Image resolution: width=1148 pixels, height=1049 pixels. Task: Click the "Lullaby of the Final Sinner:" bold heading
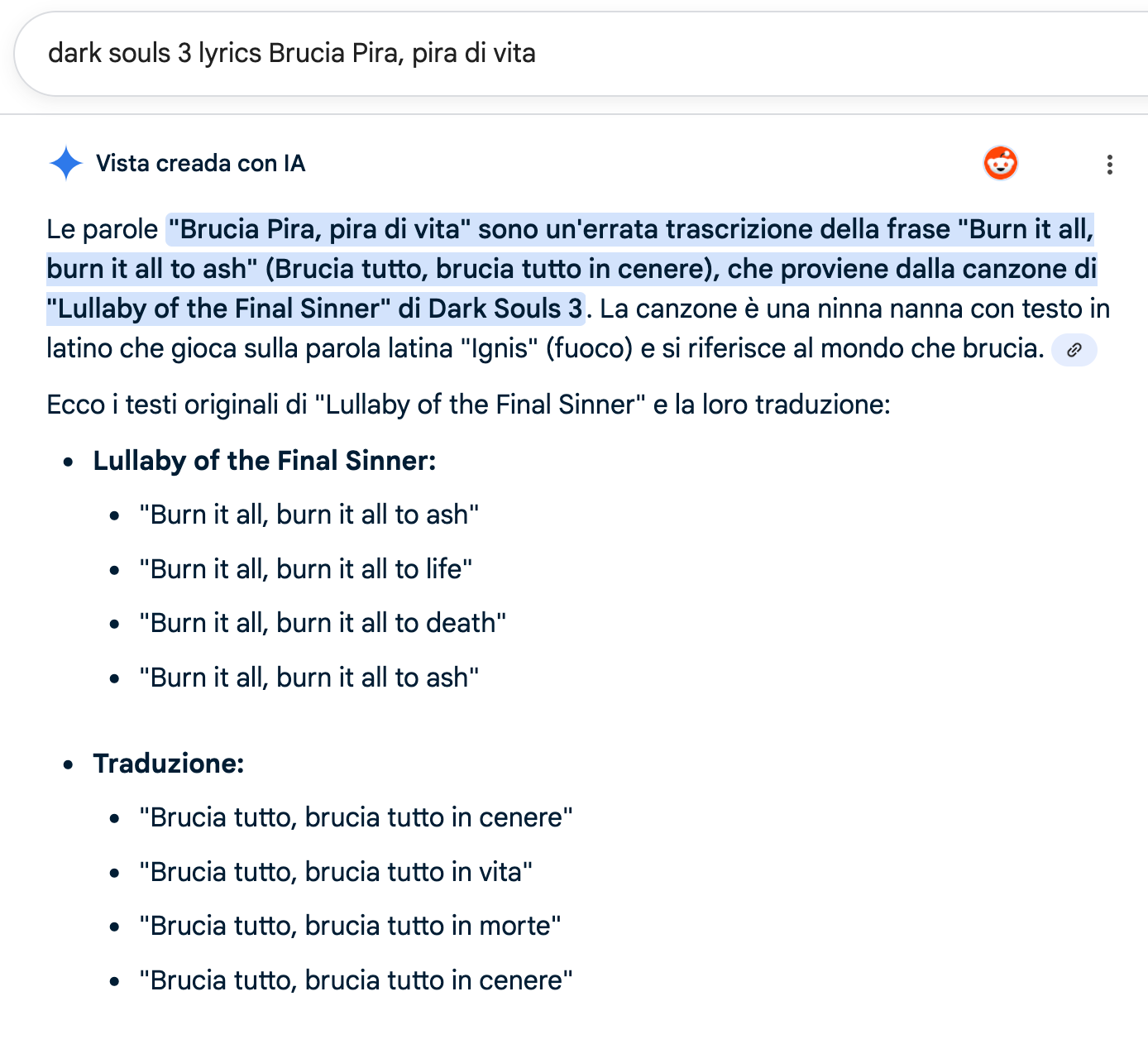(264, 461)
